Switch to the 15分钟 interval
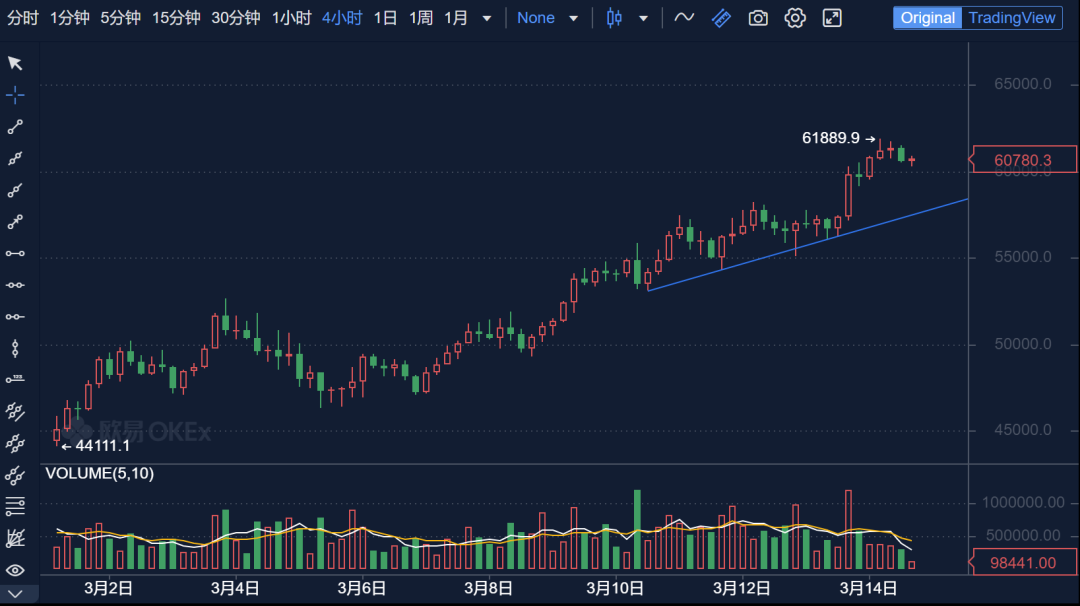The image size is (1080, 606). click(x=176, y=18)
